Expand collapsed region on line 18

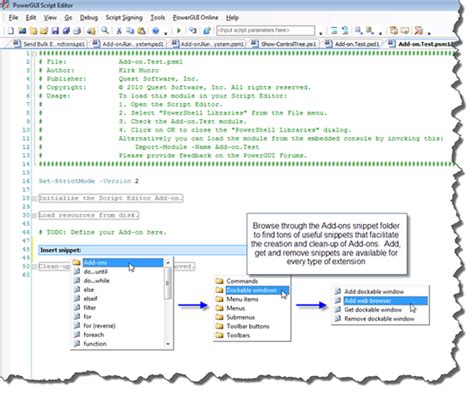tap(34, 199)
